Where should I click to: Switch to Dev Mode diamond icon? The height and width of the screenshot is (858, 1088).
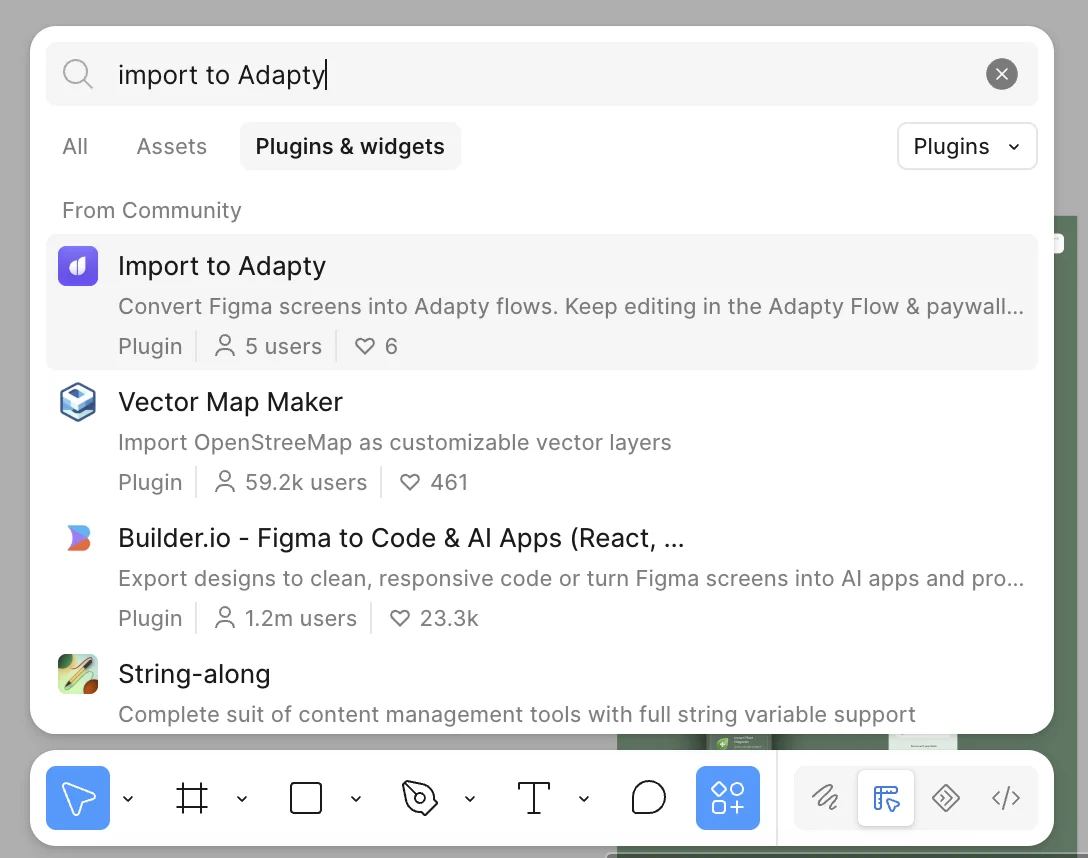(946, 798)
